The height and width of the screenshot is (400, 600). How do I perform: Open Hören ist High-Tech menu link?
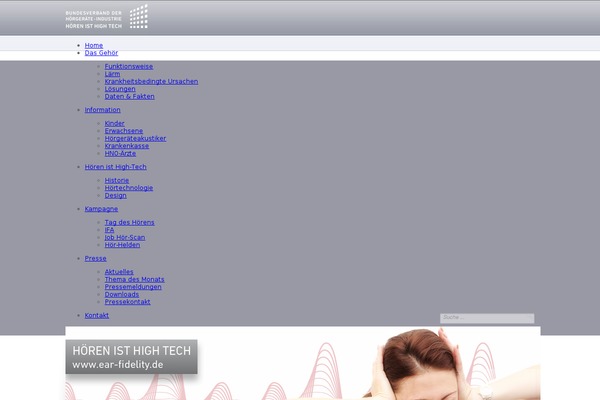(x=115, y=167)
